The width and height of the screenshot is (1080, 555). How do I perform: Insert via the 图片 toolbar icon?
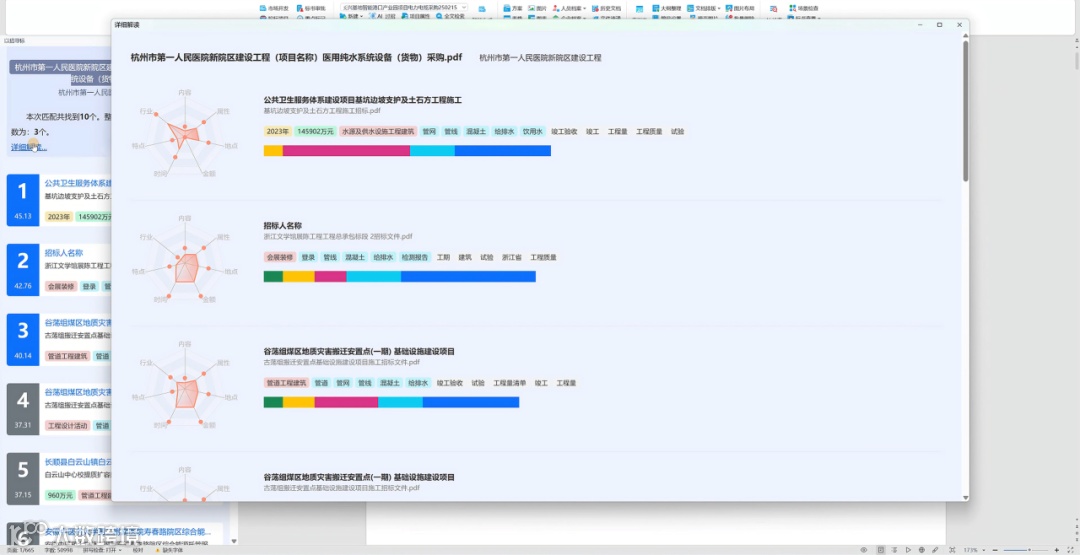tap(537, 8)
